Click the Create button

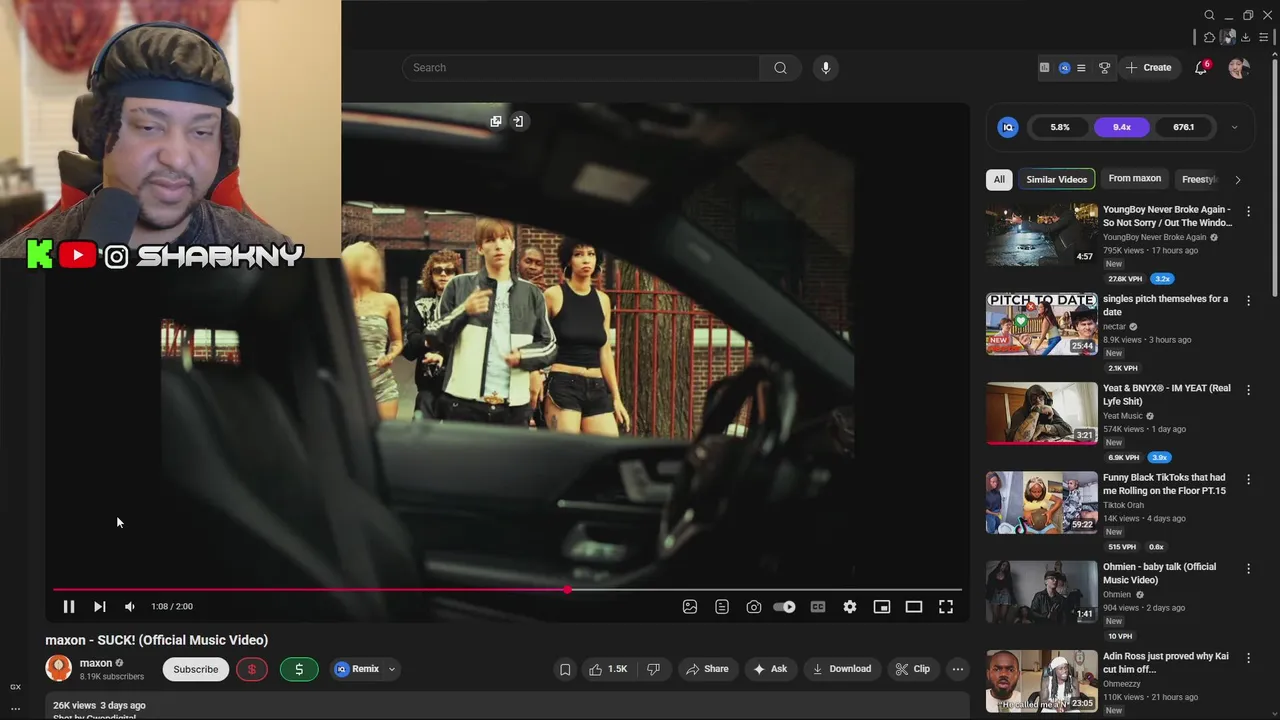(1148, 68)
